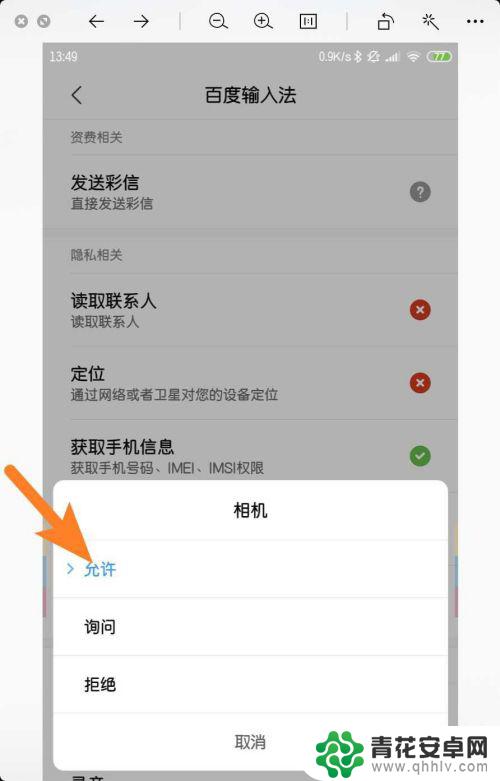Select 询问 option in camera dialog
Viewport: 500px width, 781px height.
250,627
